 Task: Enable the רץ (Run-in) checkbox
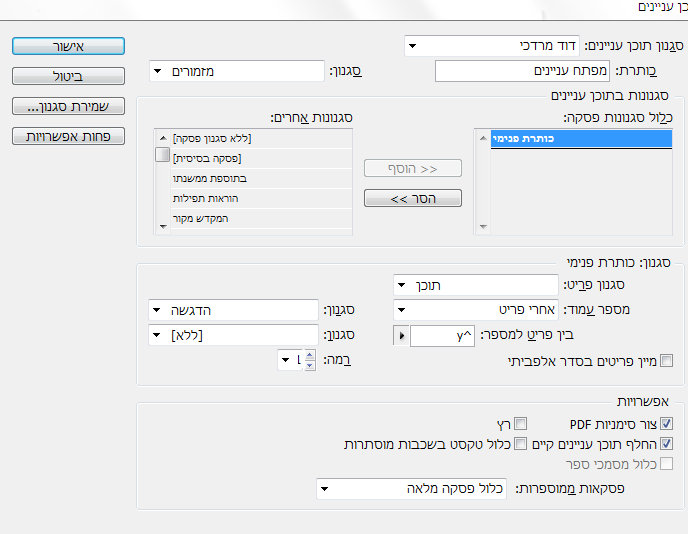(x=520, y=424)
